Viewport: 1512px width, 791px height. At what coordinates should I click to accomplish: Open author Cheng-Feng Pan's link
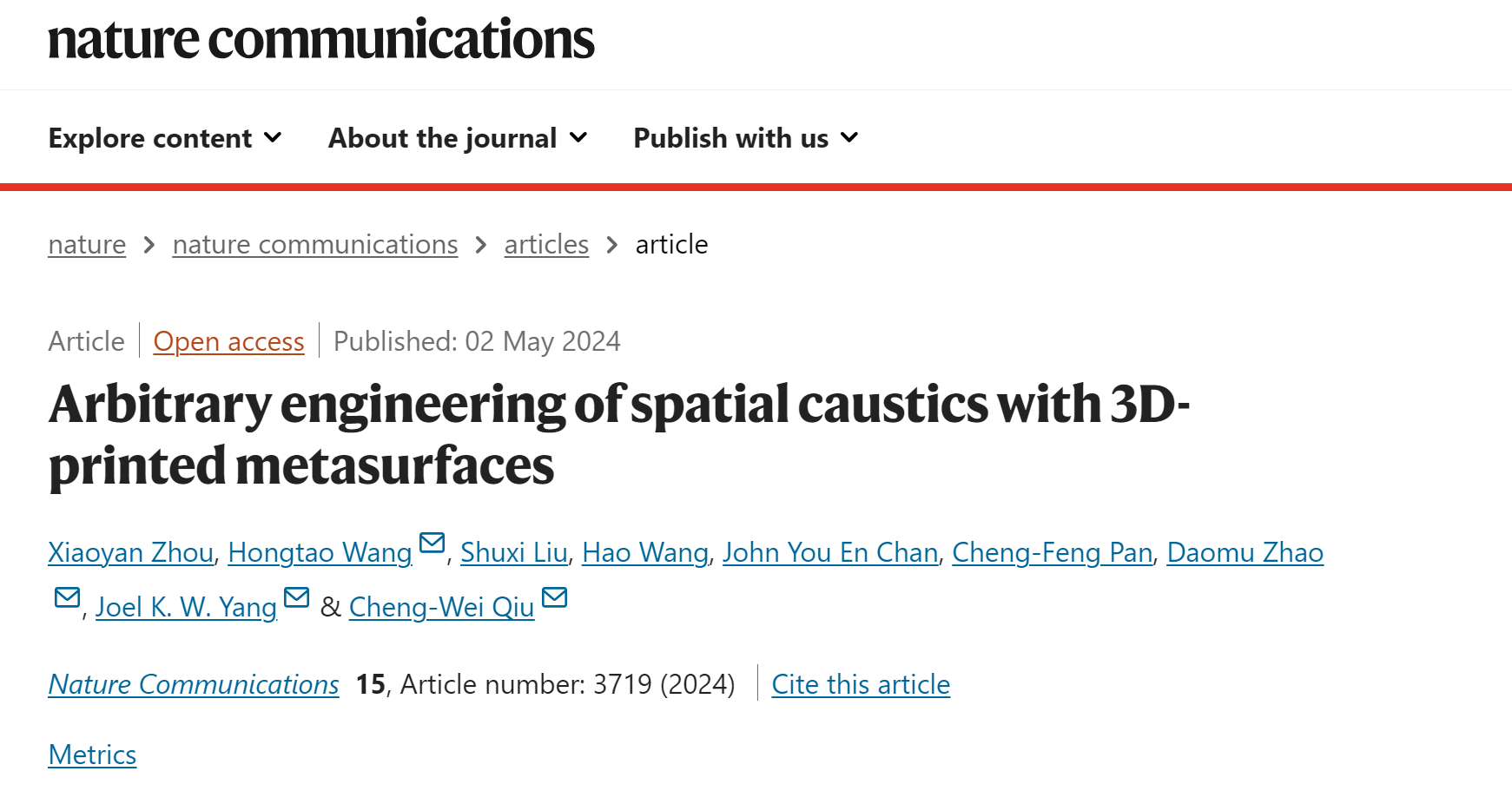[x=1053, y=552]
